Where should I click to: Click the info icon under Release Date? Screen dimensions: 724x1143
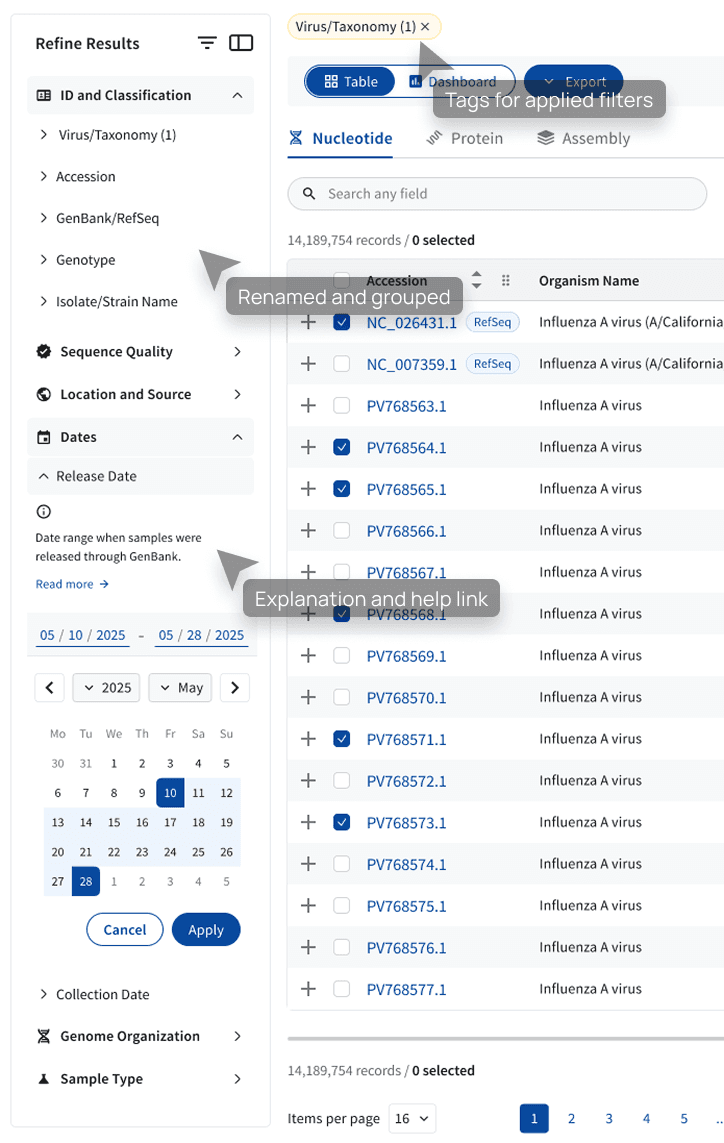click(x=44, y=512)
